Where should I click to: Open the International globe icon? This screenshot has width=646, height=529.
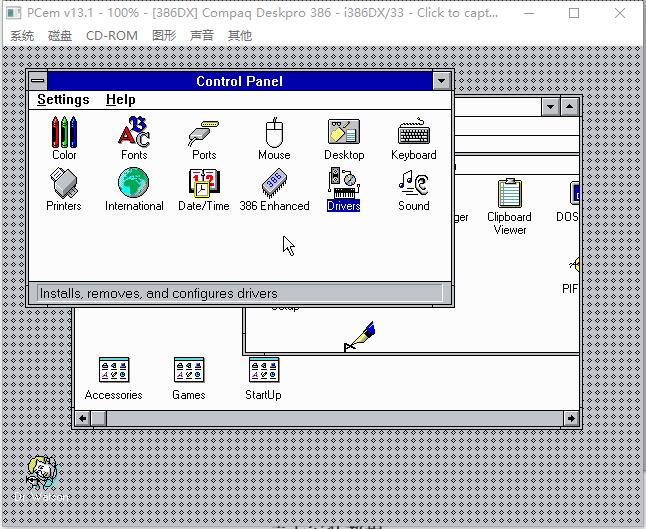tap(134, 189)
